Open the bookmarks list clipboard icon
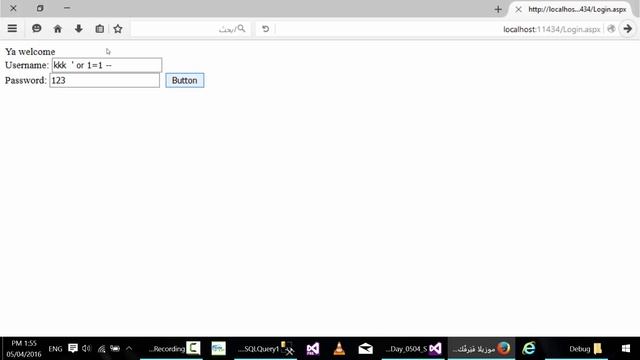640x360 pixels. [100, 29]
